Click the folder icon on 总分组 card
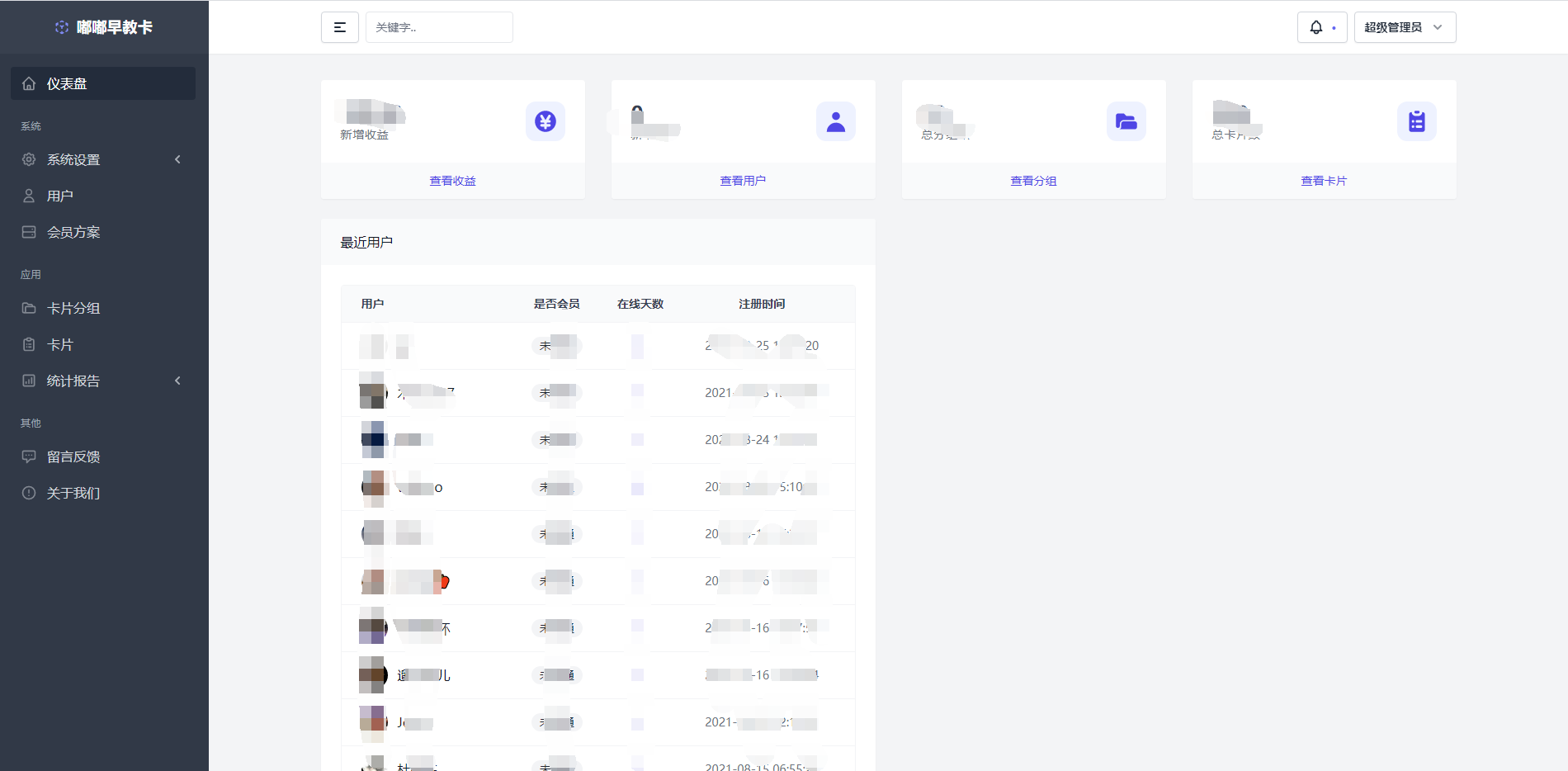 point(1126,121)
